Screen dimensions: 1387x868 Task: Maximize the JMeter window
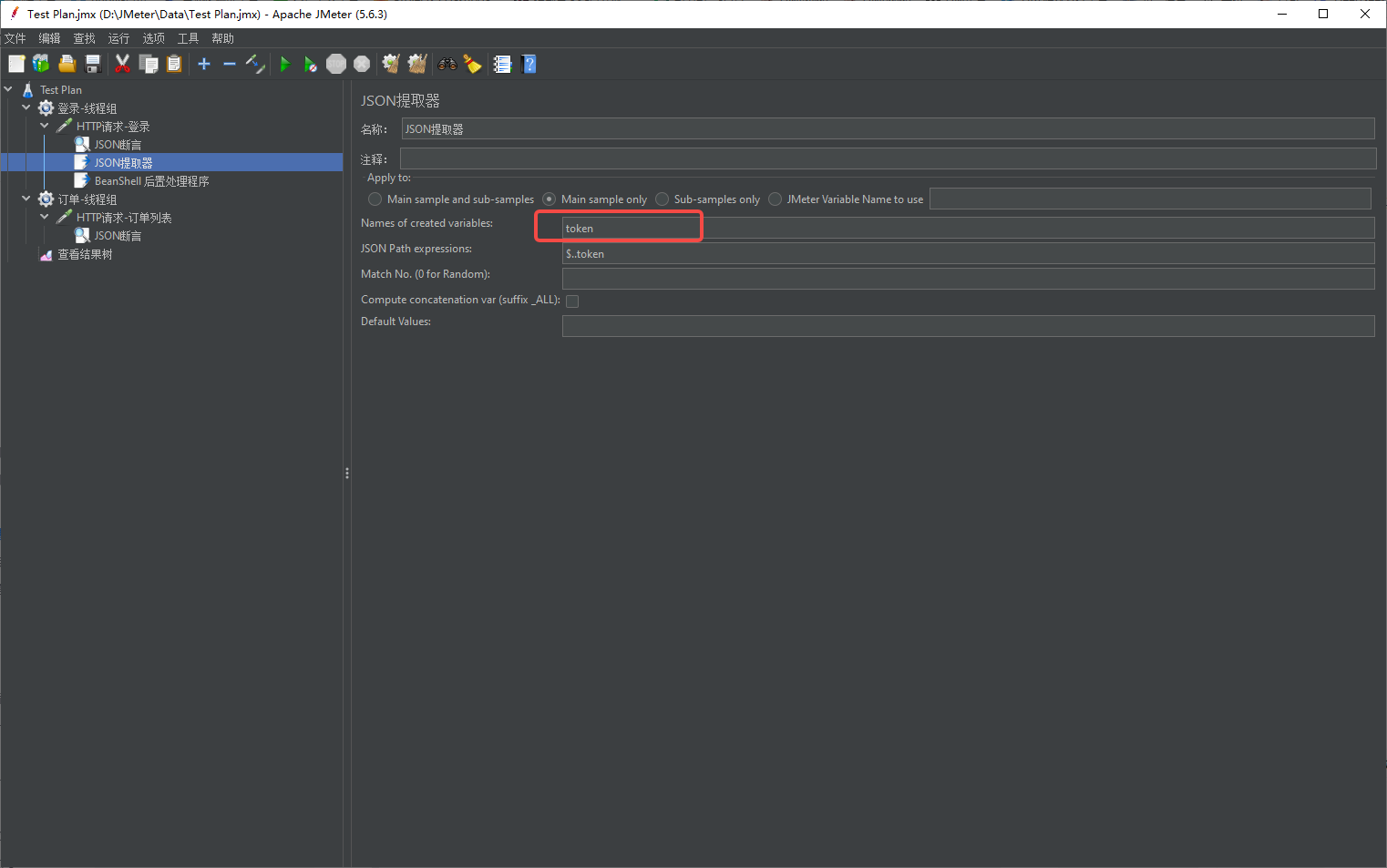[x=1323, y=14]
